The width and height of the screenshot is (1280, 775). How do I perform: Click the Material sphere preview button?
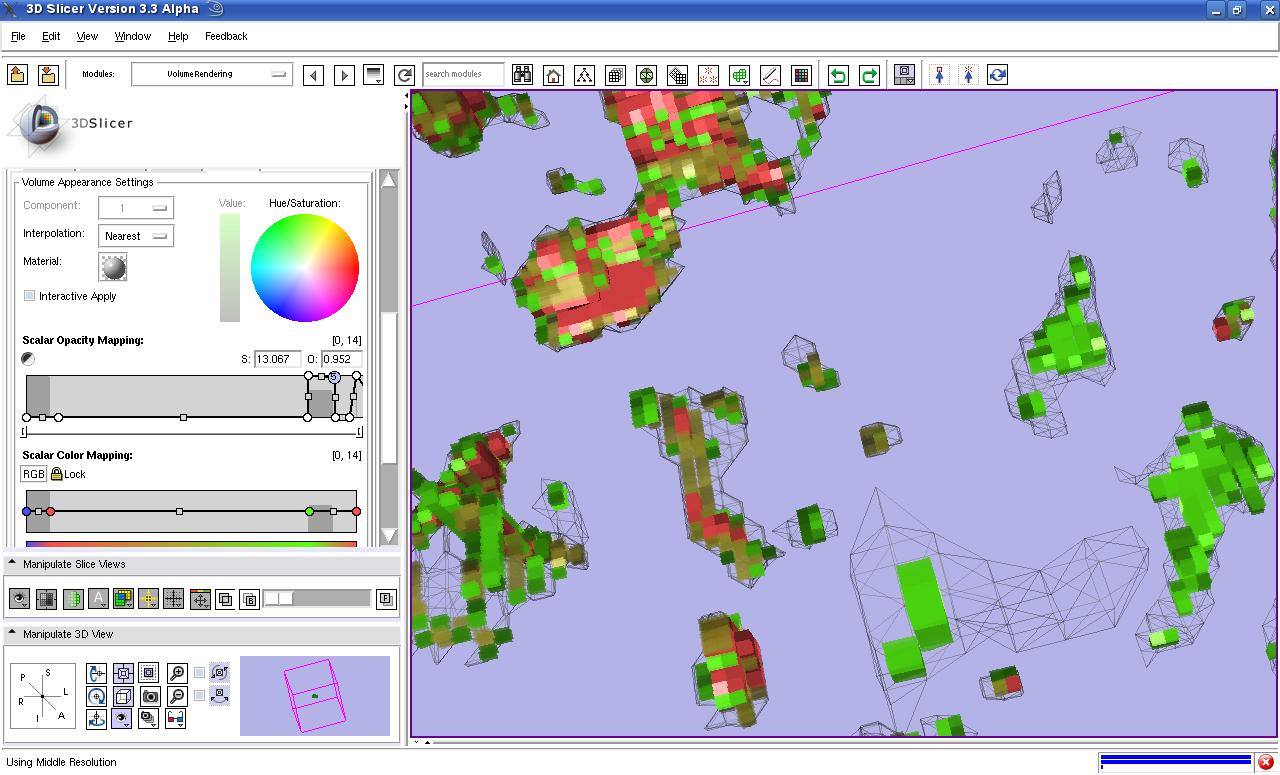113,267
